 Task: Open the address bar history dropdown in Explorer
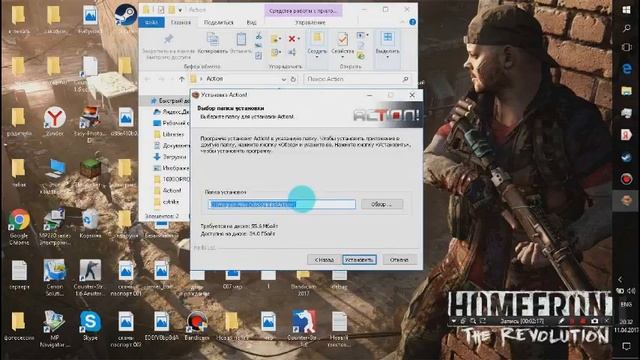(x=284, y=79)
